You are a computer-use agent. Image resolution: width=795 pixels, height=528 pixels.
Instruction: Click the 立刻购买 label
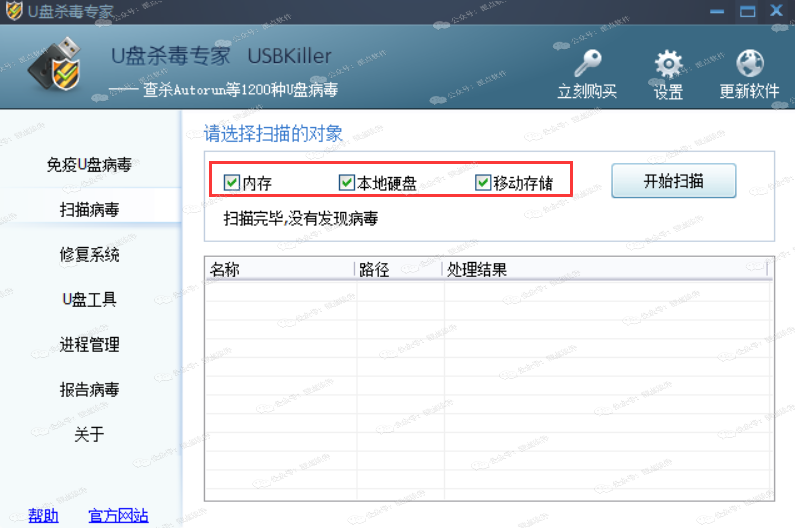point(587,91)
